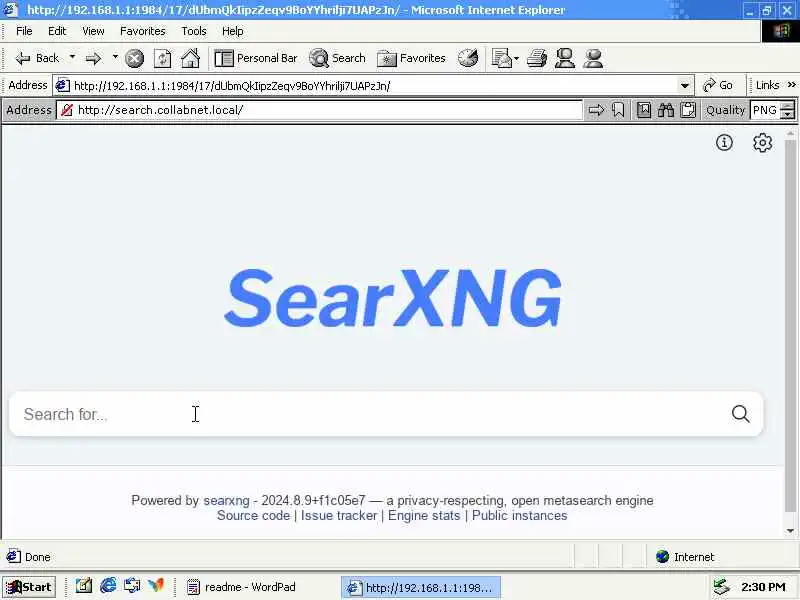
Task: Click the Print toolbar icon
Action: (x=537, y=59)
